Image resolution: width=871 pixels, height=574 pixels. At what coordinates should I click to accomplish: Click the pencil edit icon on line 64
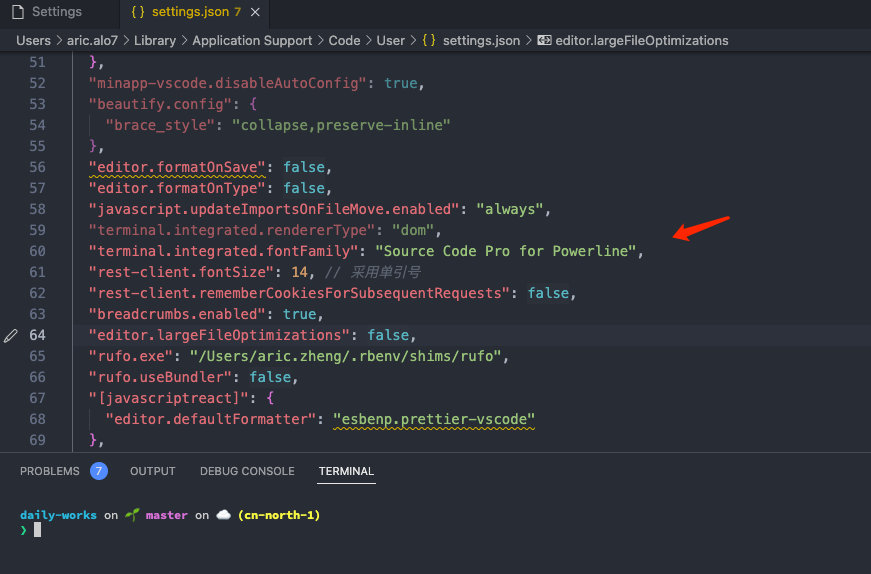click(x=11, y=336)
